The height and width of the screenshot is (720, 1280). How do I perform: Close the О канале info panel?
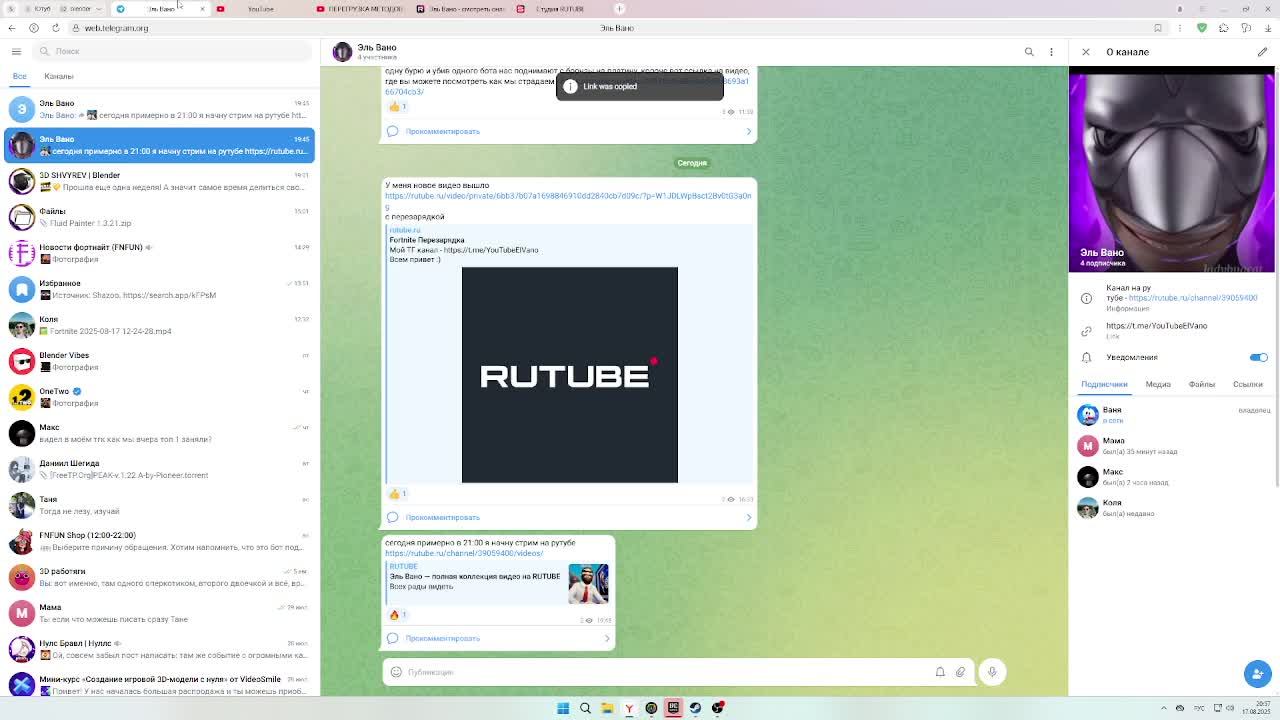click(1086, 52)
